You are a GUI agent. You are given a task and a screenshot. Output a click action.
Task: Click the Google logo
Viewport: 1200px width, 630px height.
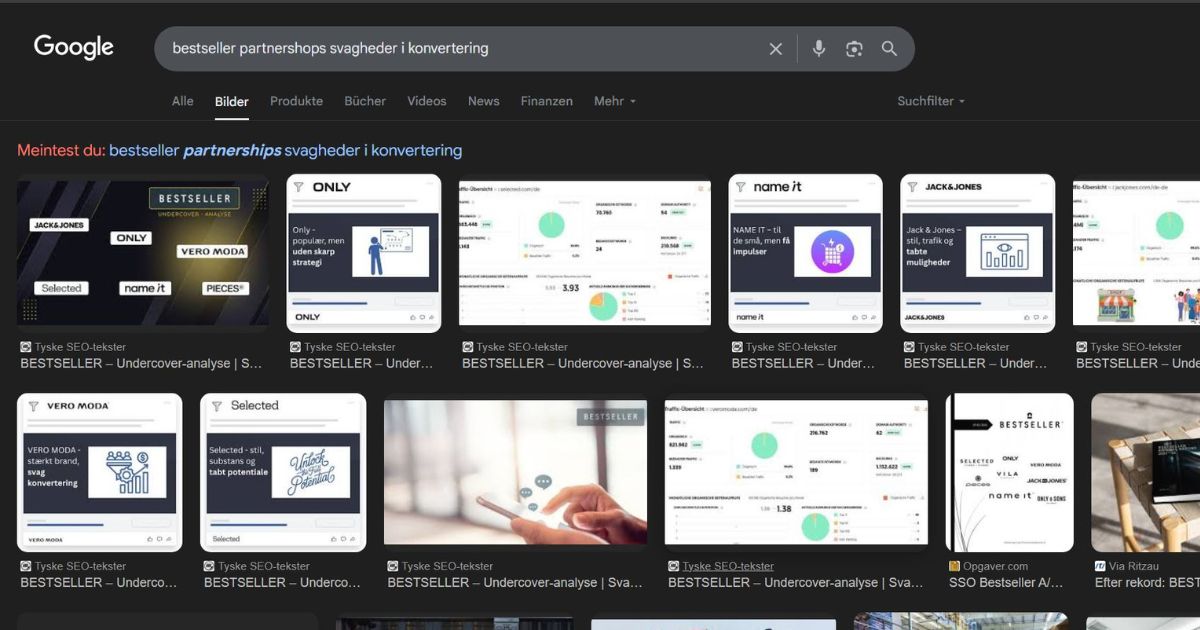point(74,47)
